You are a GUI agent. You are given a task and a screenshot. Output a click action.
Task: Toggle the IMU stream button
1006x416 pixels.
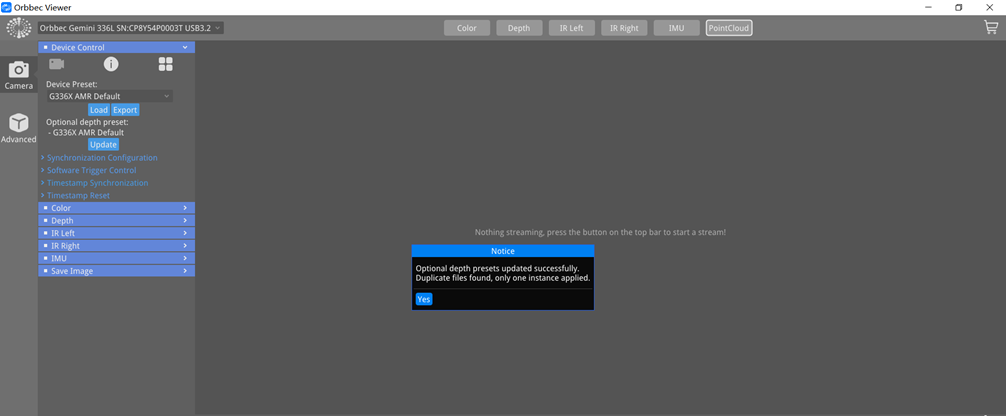point(676,28)
